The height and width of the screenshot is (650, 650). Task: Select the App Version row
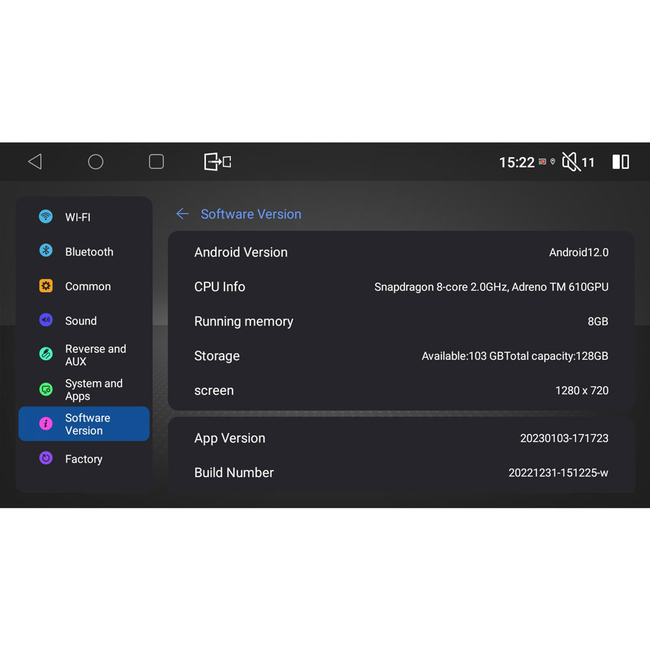400,438
